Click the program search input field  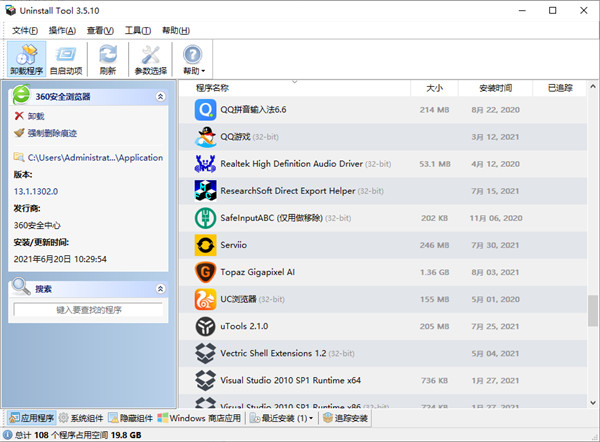88,311
